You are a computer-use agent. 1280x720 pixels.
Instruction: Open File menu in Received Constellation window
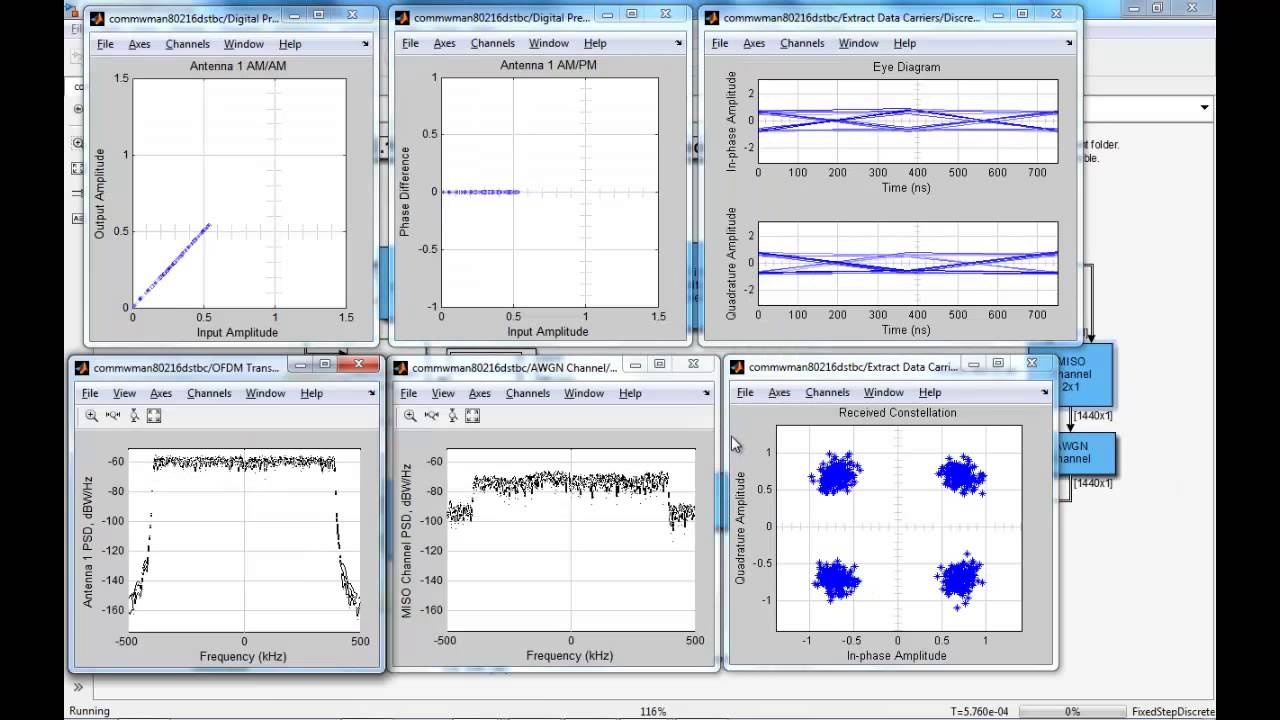pos(745,392)
